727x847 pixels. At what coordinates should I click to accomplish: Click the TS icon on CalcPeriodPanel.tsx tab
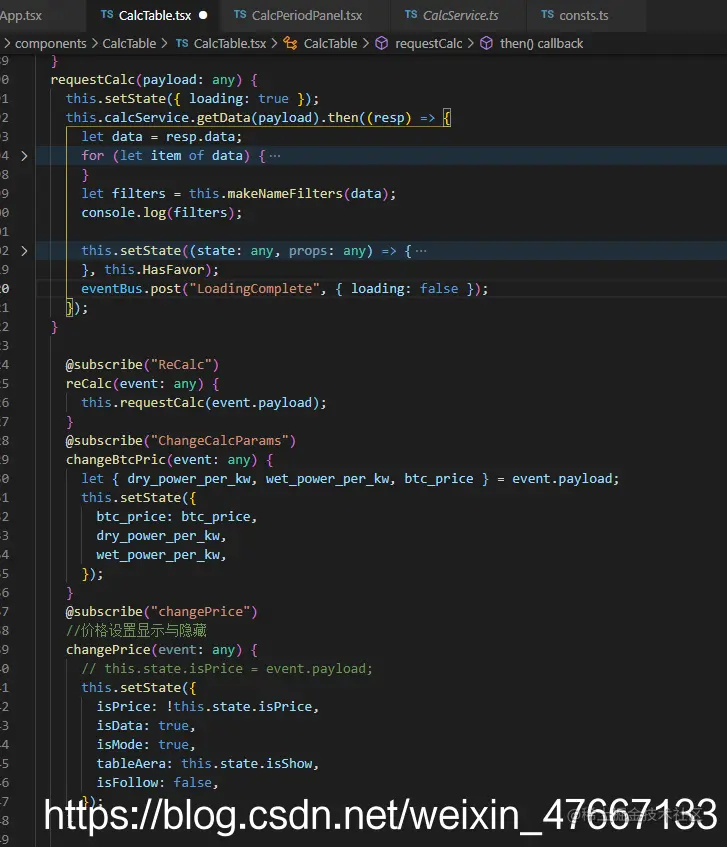240,15
